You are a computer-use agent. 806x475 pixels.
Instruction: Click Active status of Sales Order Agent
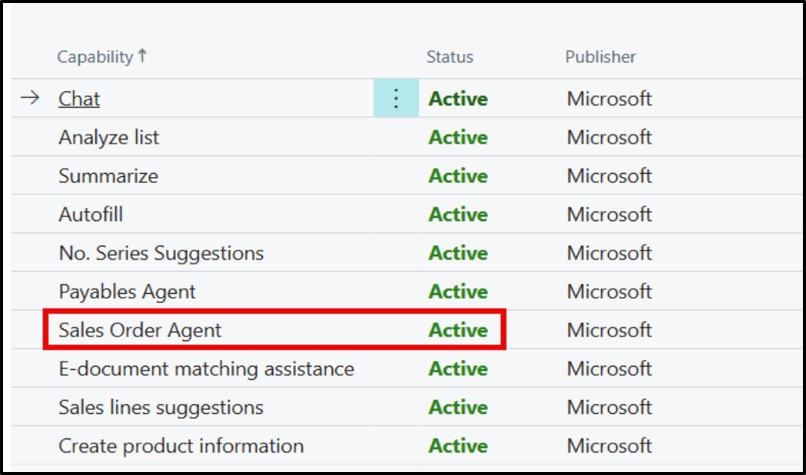tap(458, 330)
